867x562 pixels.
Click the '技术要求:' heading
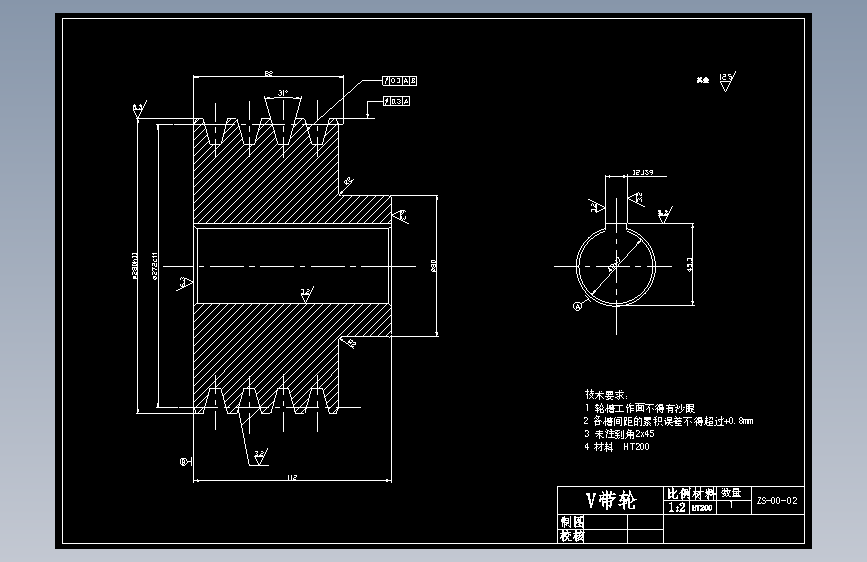point(606,394)
